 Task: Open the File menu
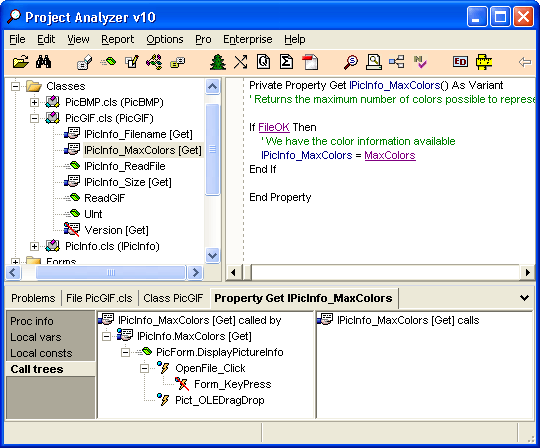pyautogui.click(x=17, y=39)
